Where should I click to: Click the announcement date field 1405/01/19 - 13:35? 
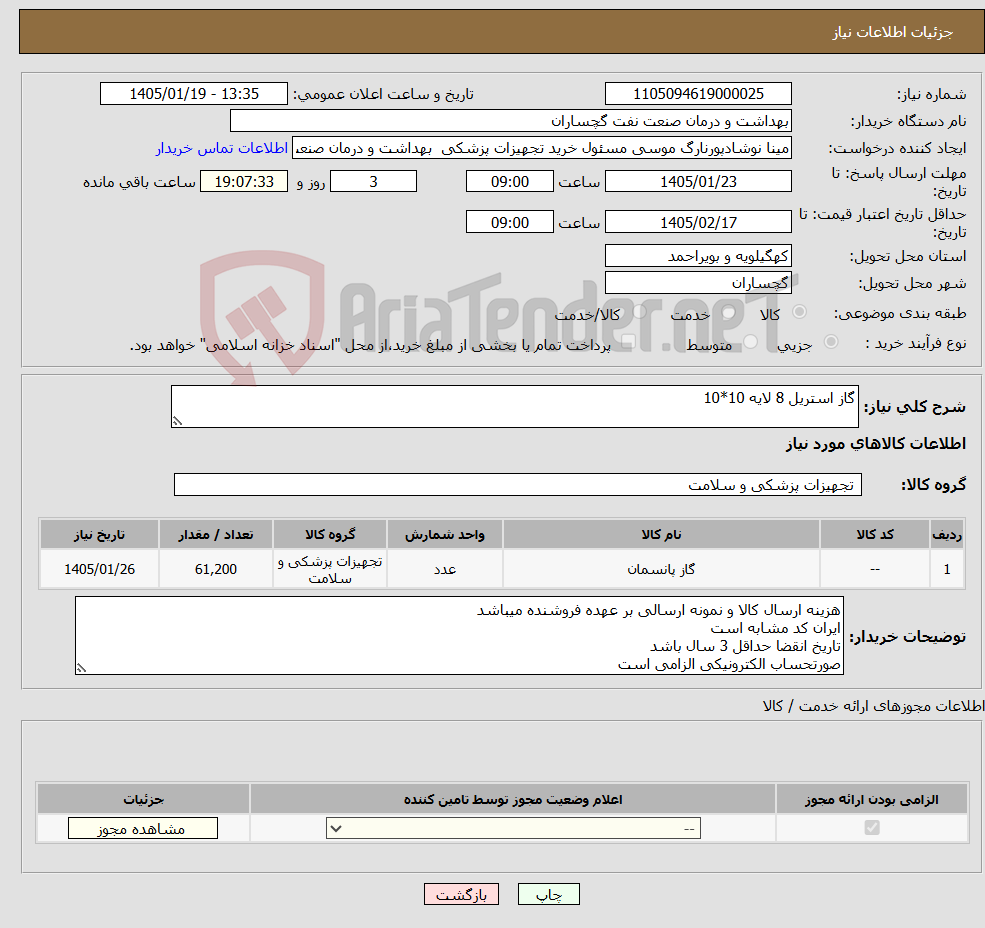tap(193, 94)
